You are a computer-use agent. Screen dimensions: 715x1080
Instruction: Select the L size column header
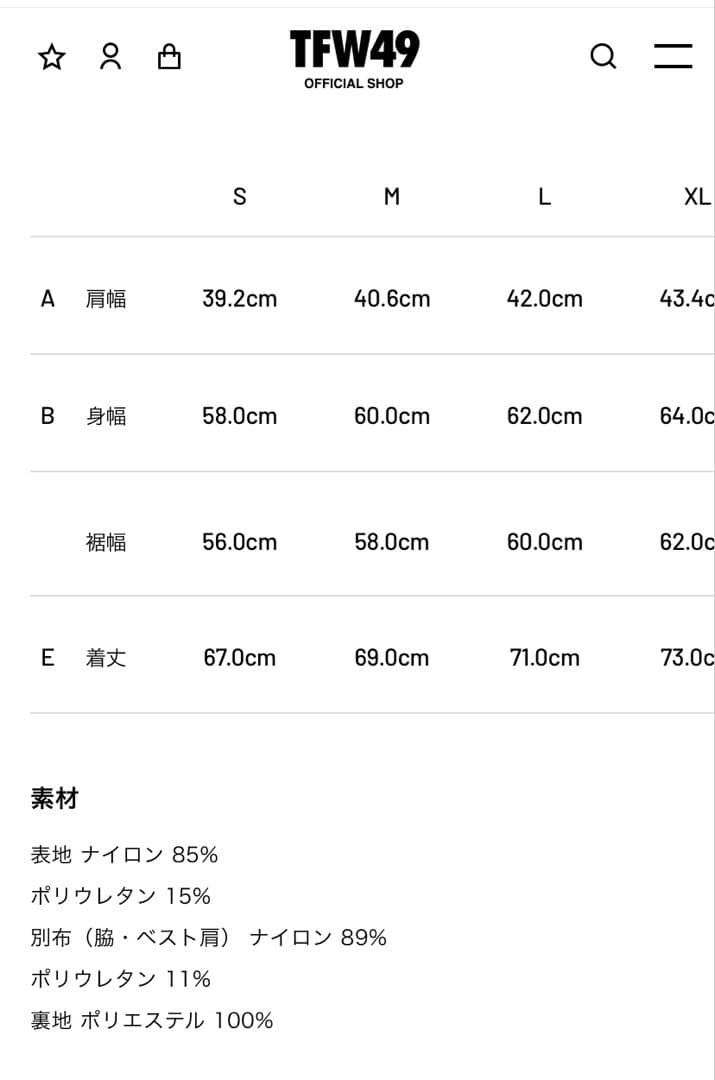[544, 197]
